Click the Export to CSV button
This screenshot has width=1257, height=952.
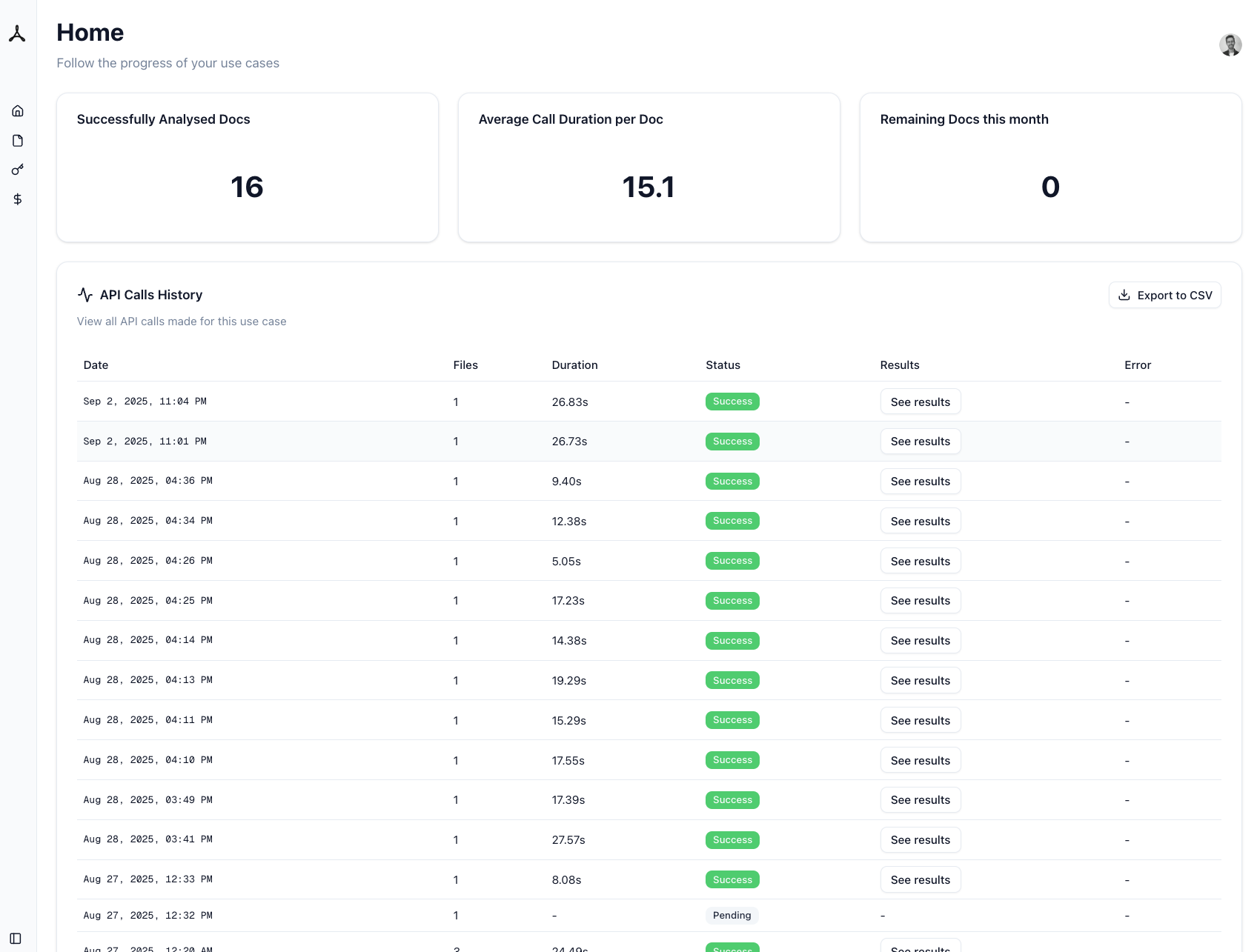[1164, 295]
